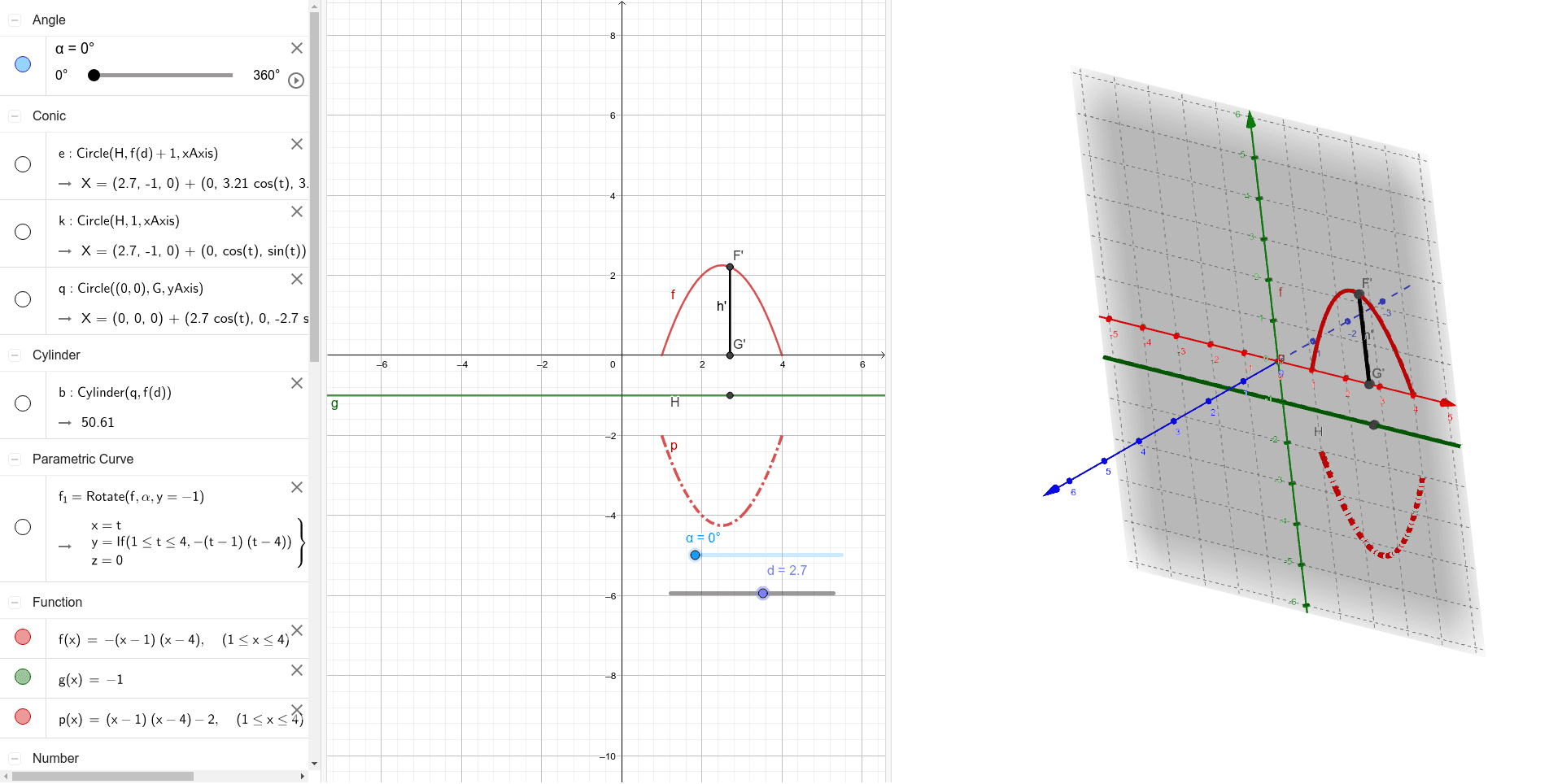The image size is (1562, 784).
Task: Enable visibility of parametric curve f1
Action: (x=23, y=527)
